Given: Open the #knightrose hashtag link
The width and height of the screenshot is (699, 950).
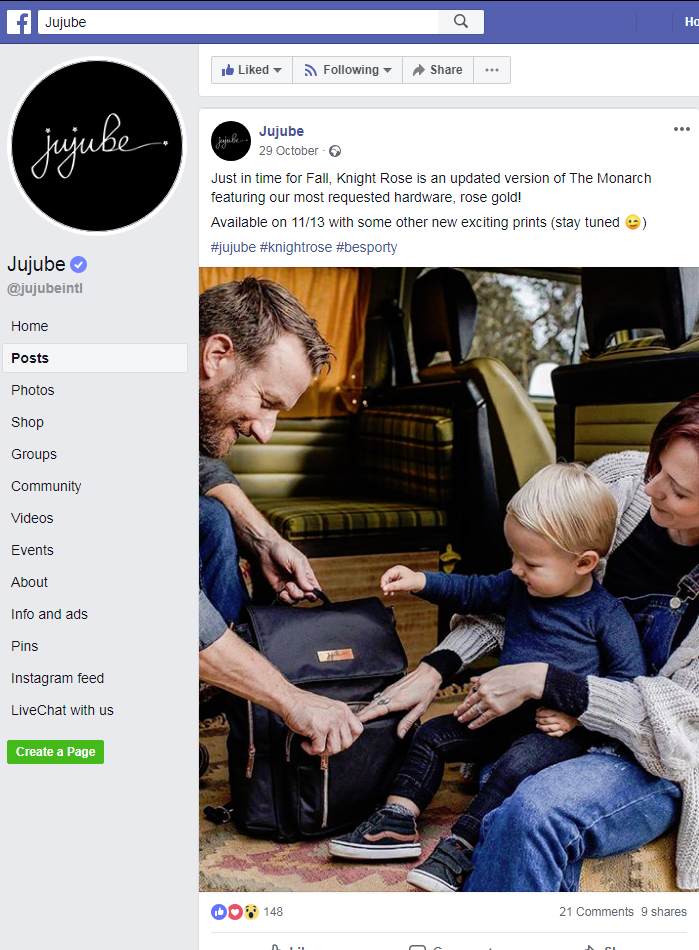Looking at the screenshot, I should (x=296, y=247).
